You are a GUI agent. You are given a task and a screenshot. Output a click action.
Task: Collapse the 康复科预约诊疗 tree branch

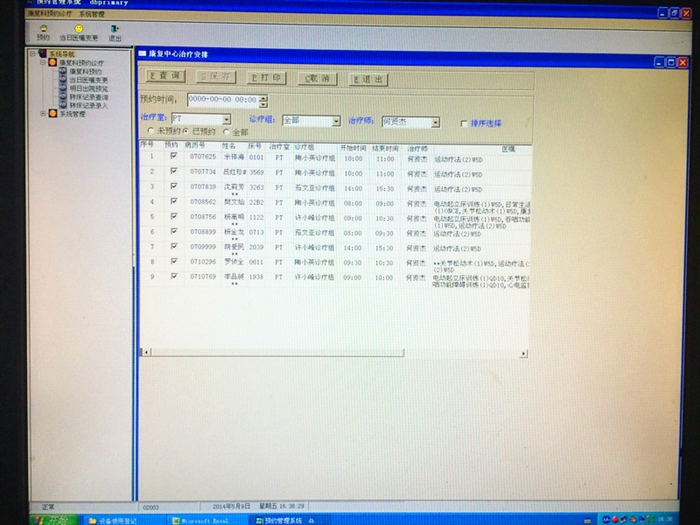point(43,62)
